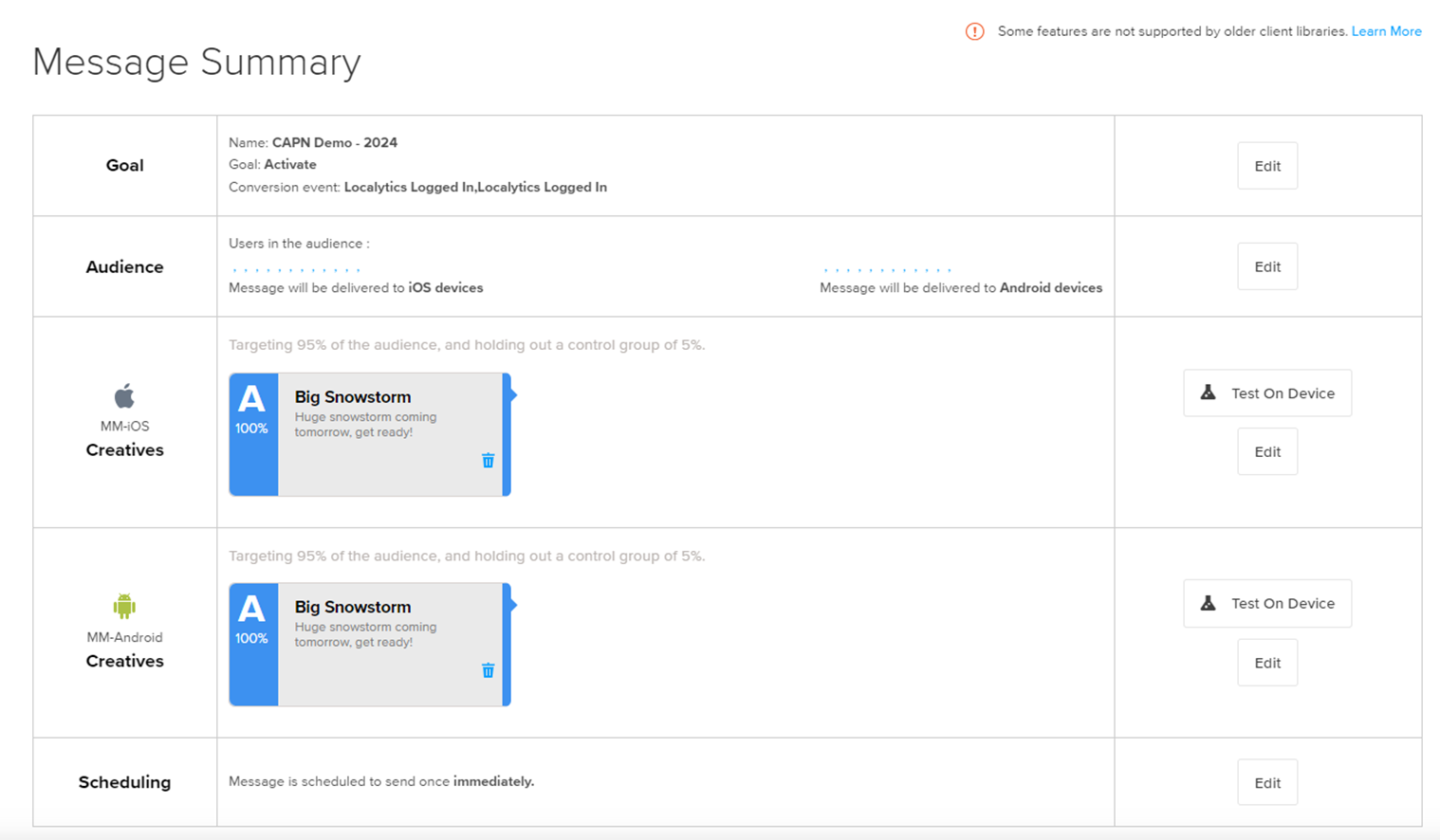Edit the Goal section
Screen dimensions: 1440x840
1266,166
